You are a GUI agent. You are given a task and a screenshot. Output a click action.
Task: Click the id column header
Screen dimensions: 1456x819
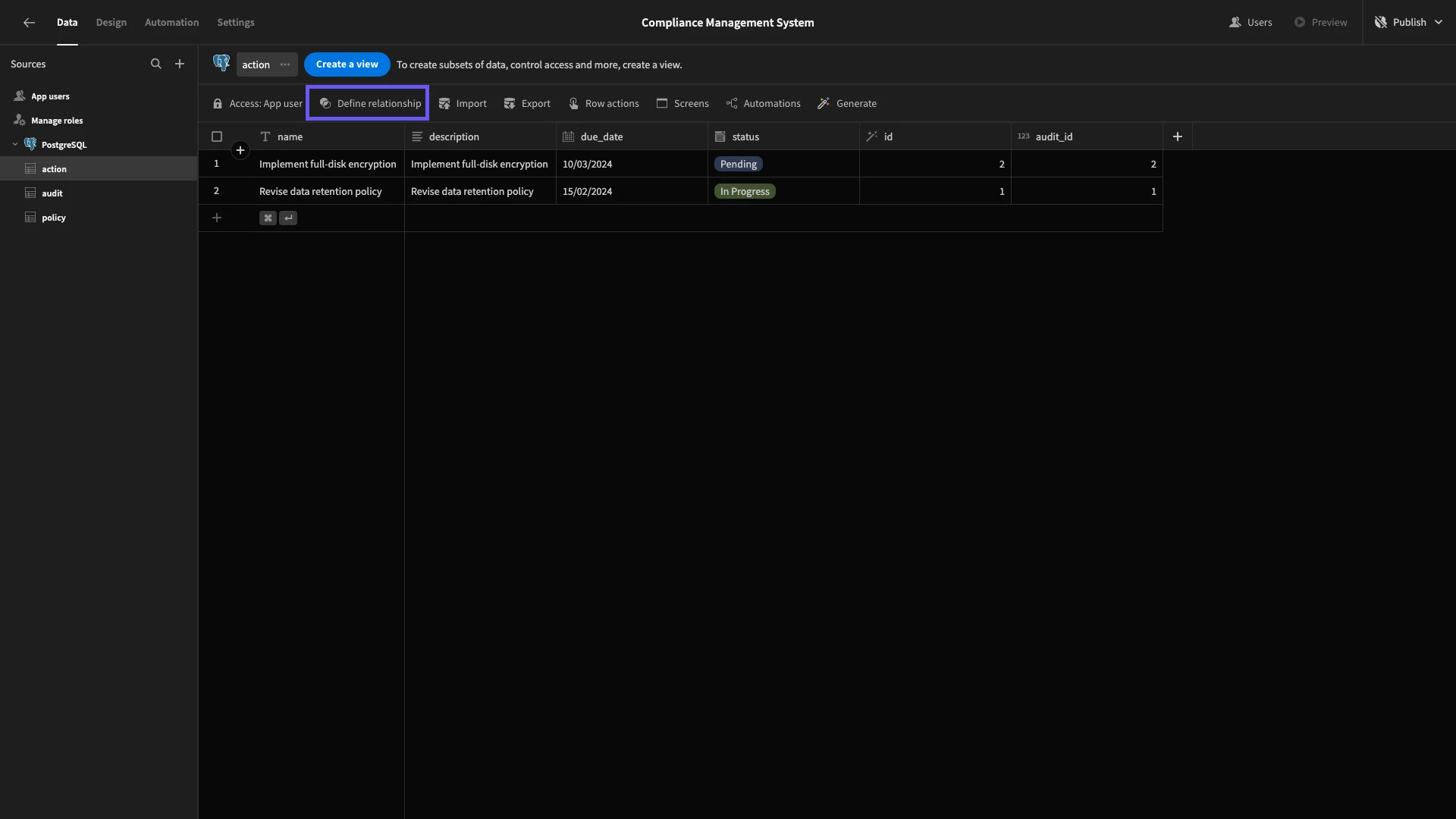point(935,136)
